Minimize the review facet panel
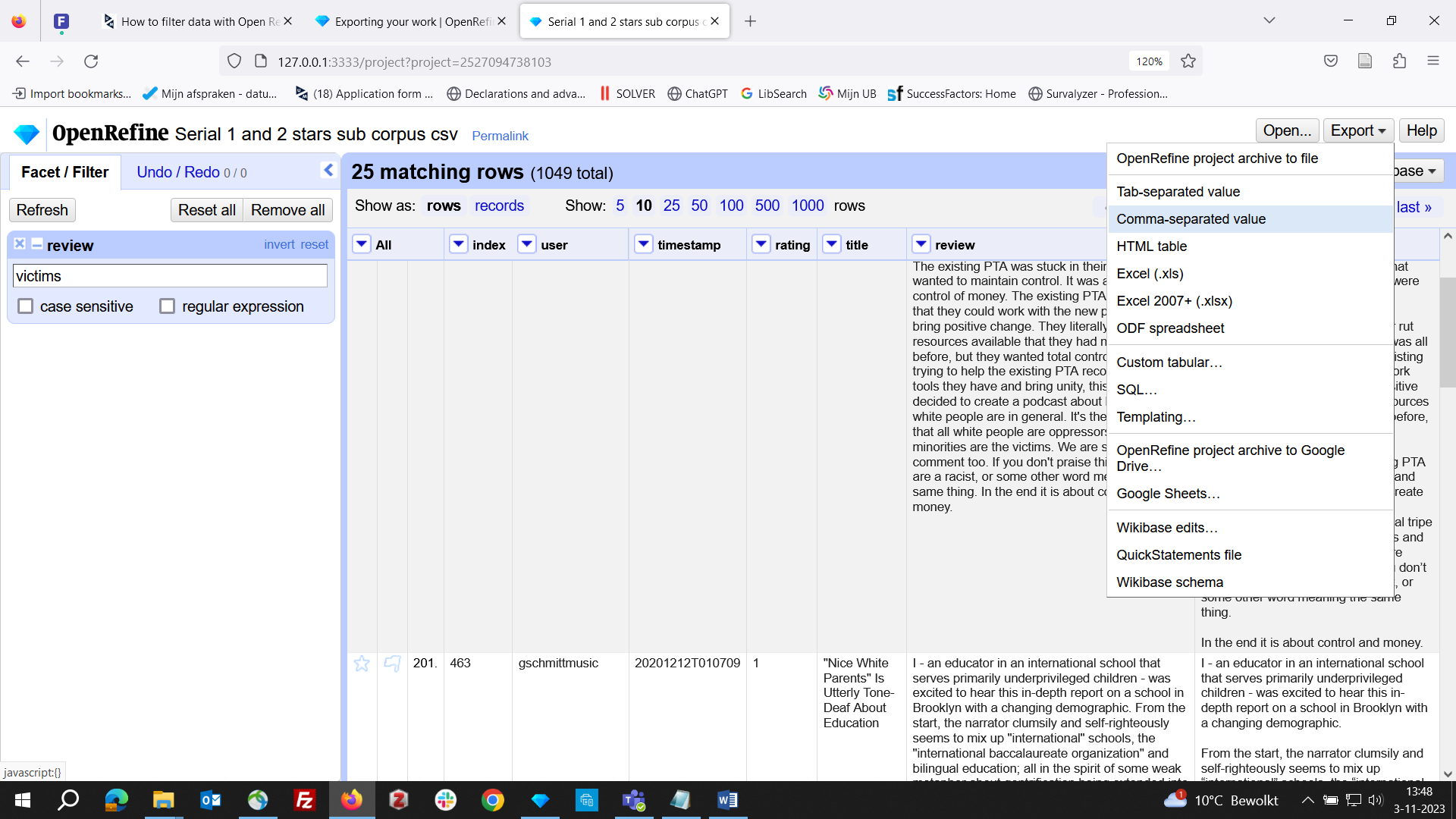This screenshot has height=819, width=1456. (x=36, y=244)
